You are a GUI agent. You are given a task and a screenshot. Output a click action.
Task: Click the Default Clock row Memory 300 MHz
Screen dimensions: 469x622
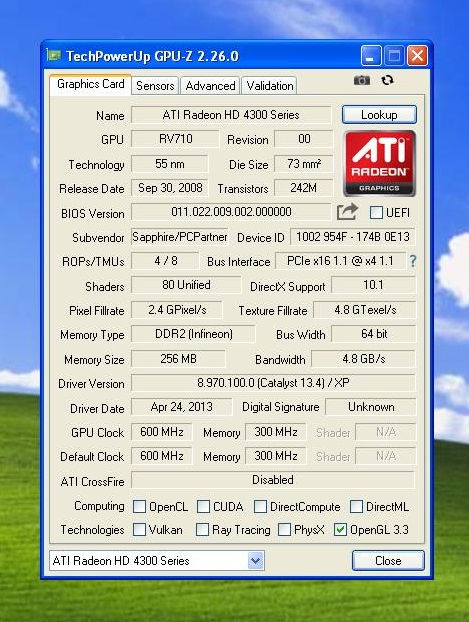[276, 456]
